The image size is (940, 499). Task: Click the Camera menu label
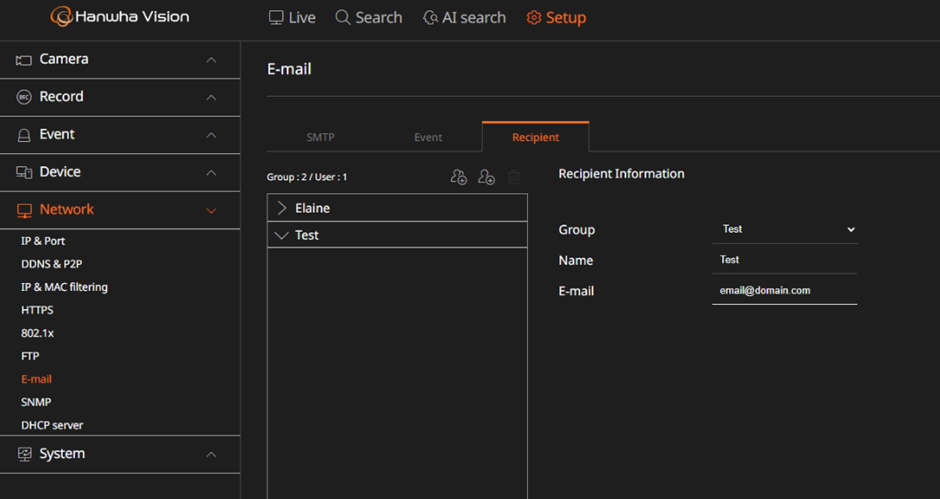pos(64,59)
